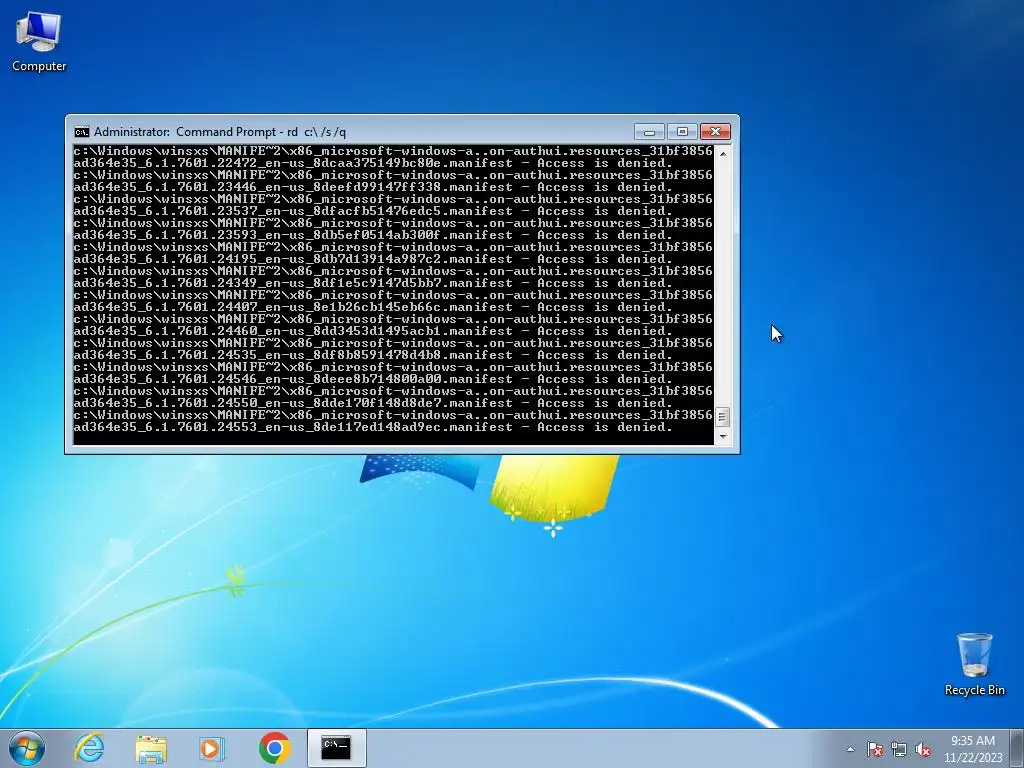This screenshot has width=1024, height=768.
Task: Click the line containing 8df8b8591478d4b8.manifest
Action: tap(373, 355)
